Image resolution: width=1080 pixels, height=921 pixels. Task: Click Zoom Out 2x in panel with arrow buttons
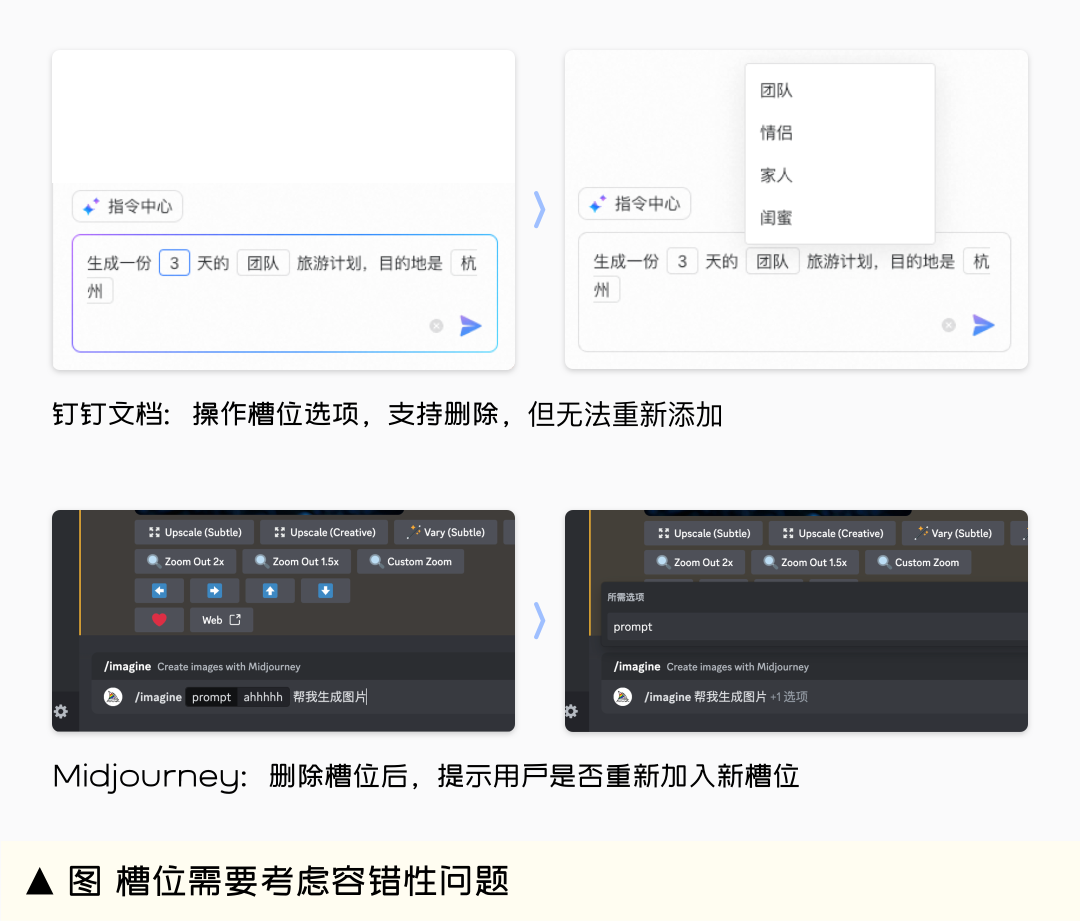[x=185, y=561]
